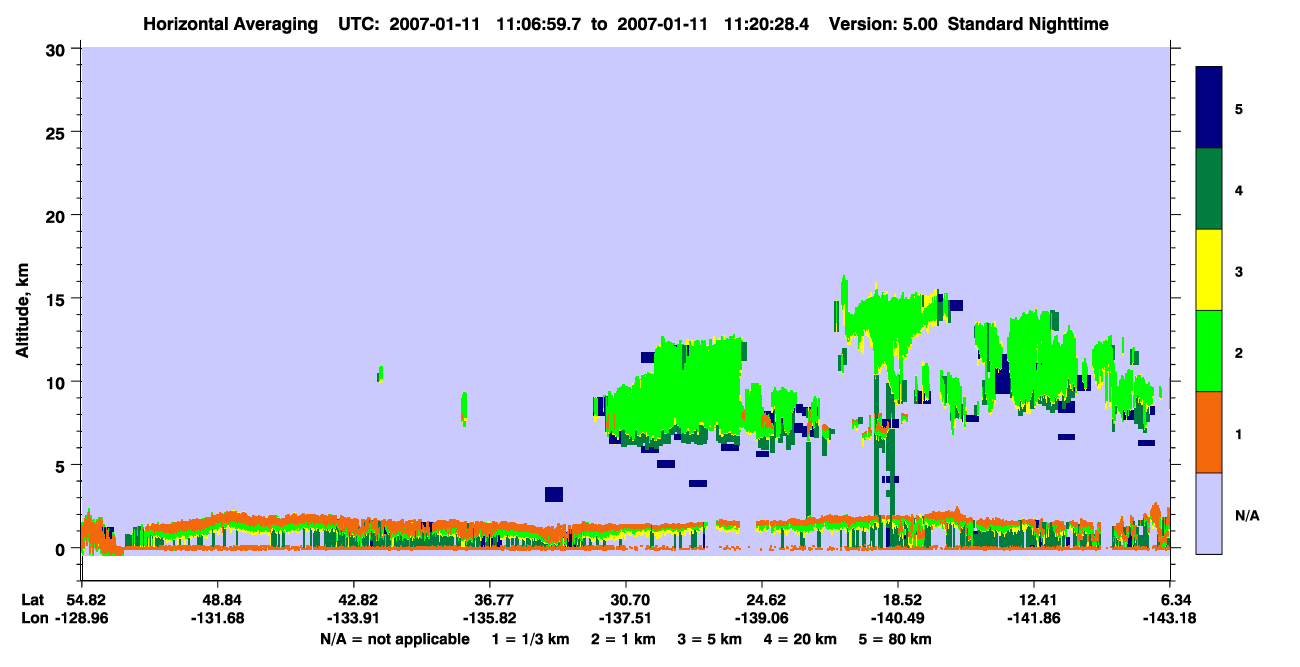Click longitude value -140.49
The image size is (1300, 667).
click(896, 618)
